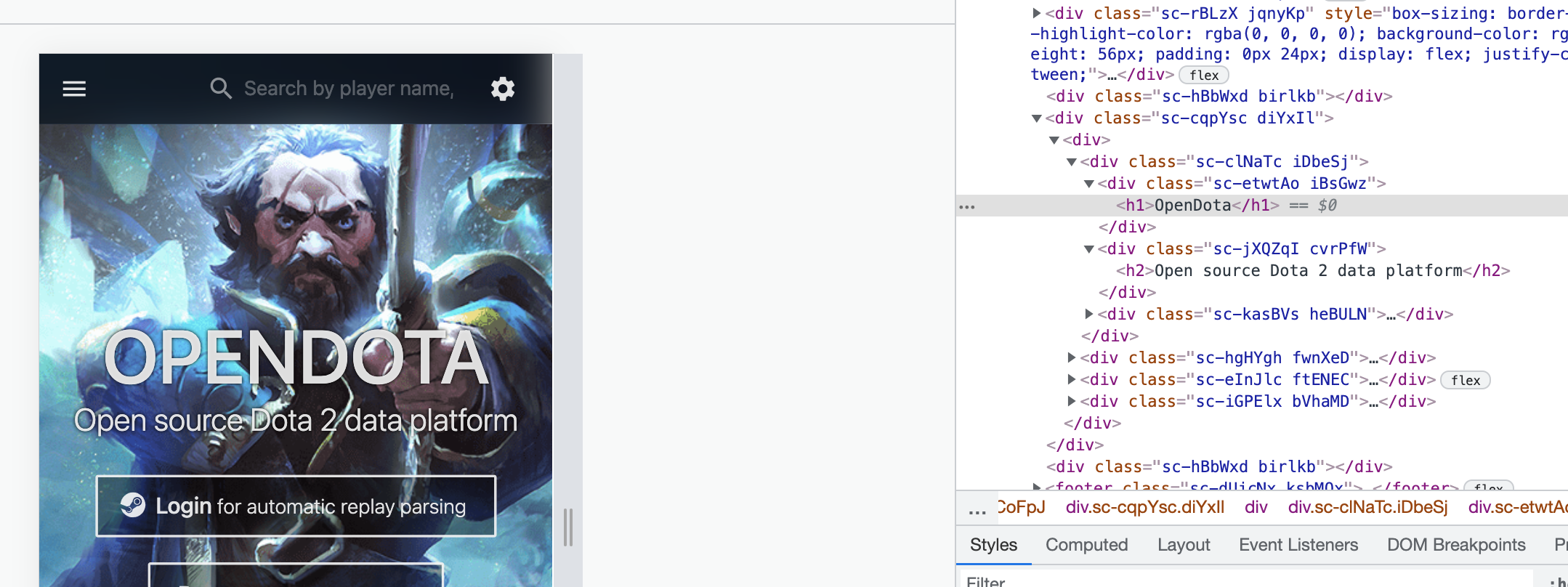
Task: Click the styles Filter input field
Action: click(x=1245, y=580)
